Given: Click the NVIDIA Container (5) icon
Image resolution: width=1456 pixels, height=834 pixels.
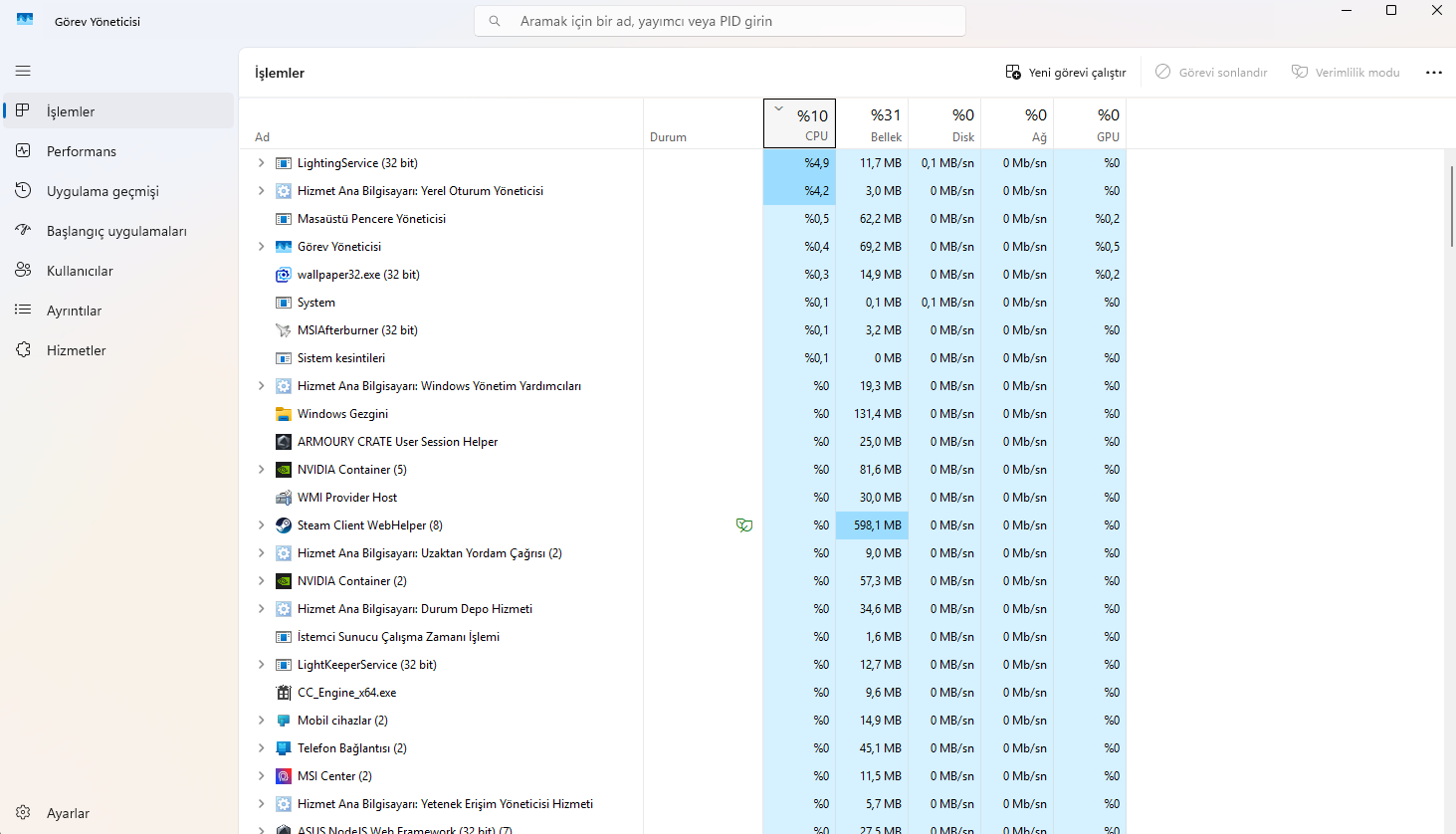Looking at the screenshot, I should [284, 470].
